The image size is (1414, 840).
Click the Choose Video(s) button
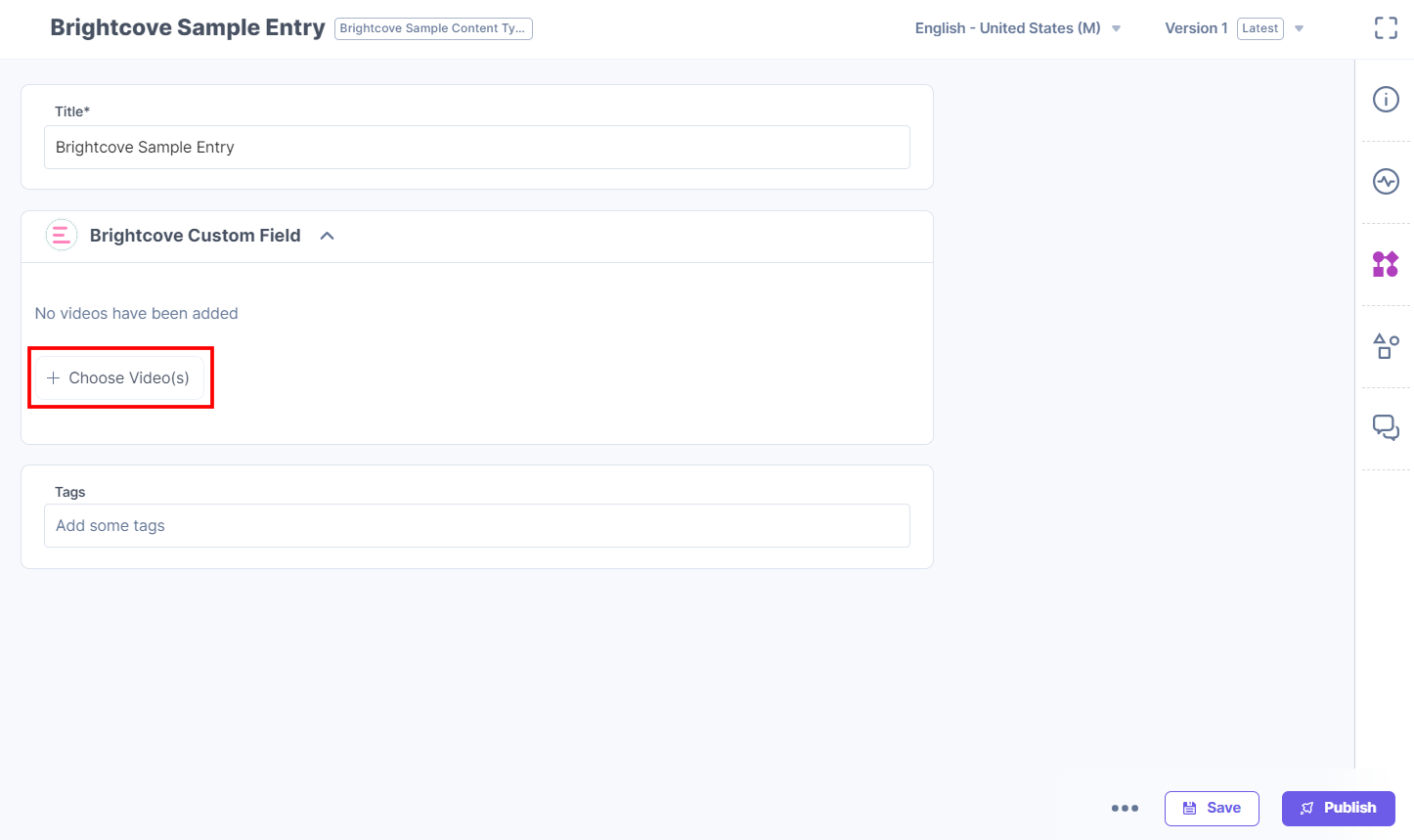119,377
